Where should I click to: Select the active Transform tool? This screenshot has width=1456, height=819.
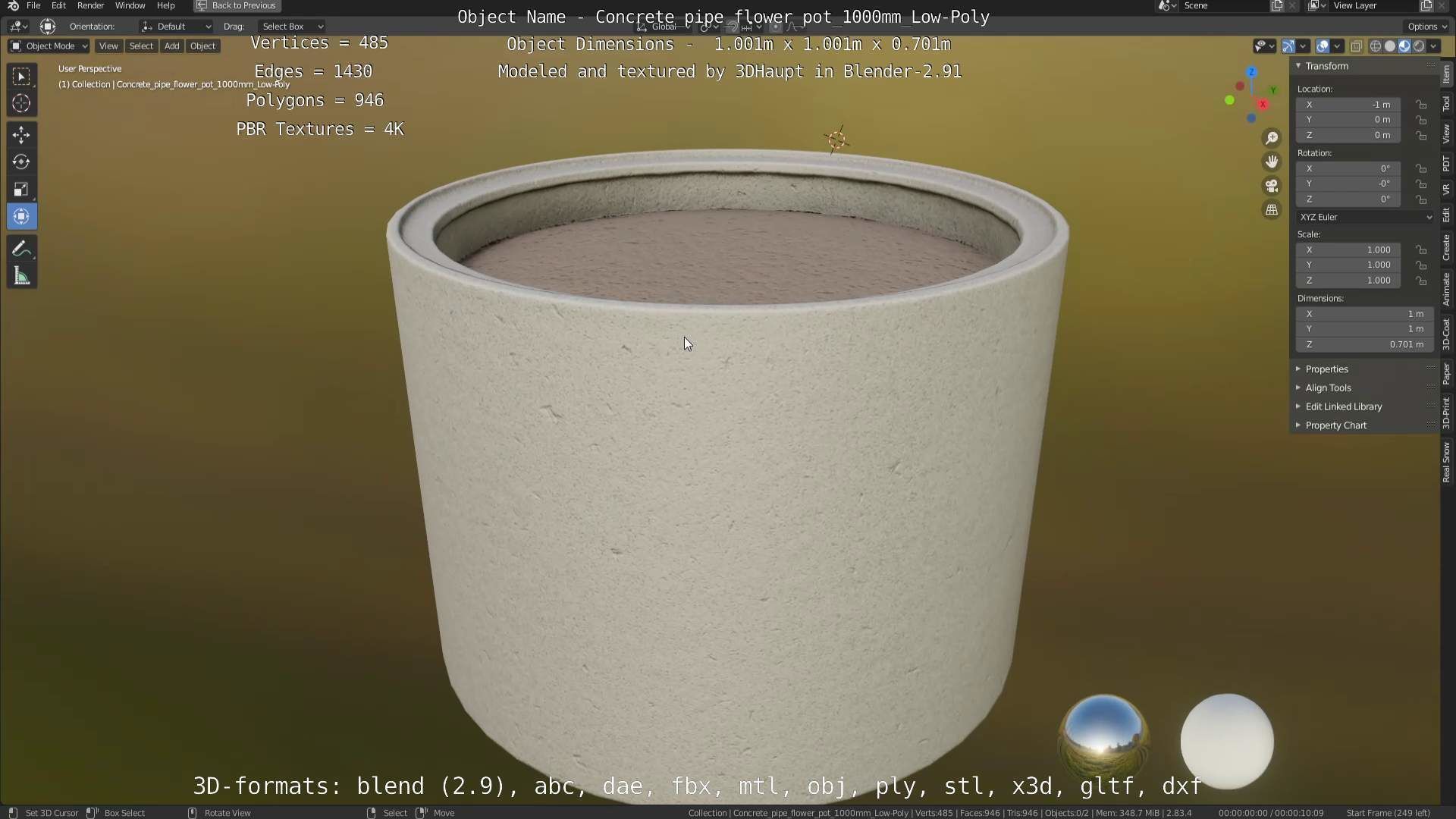(x=21, y=217)
